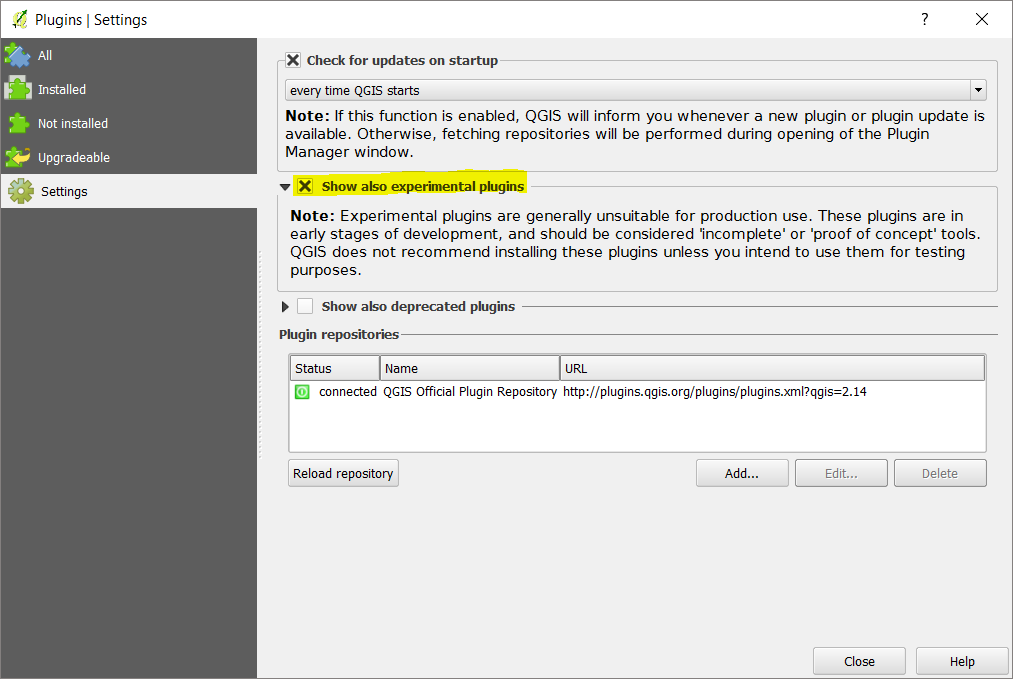Click the Reload repository button

tap(343, 472)
